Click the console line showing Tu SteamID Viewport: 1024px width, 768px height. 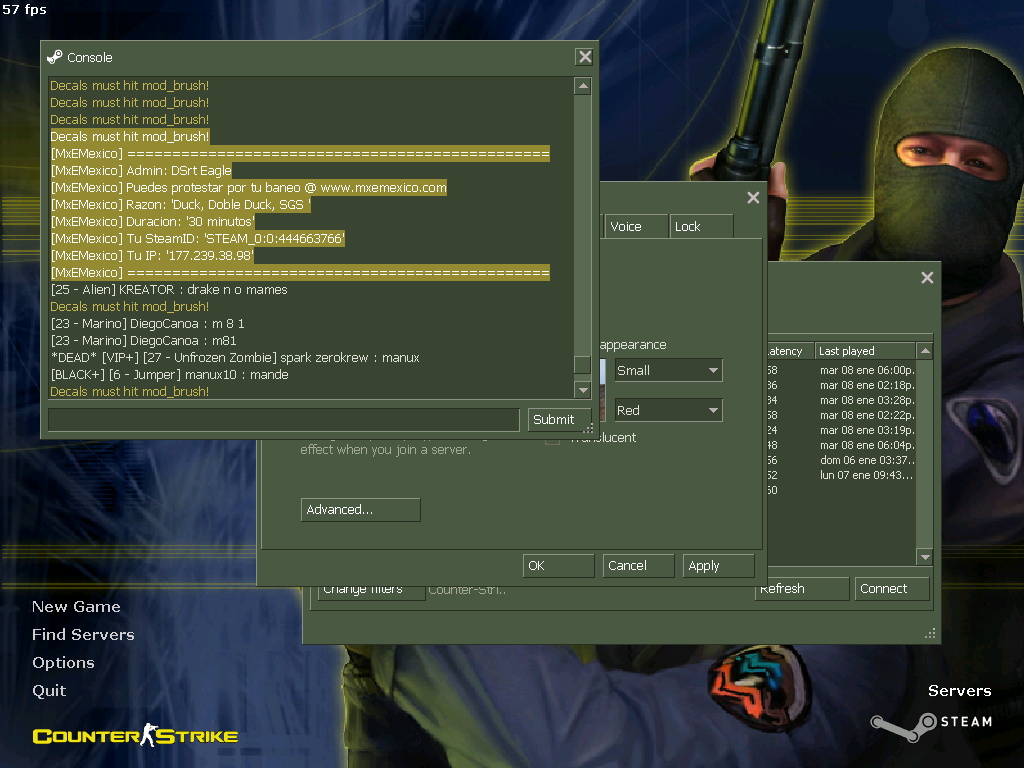pos(198,238)
